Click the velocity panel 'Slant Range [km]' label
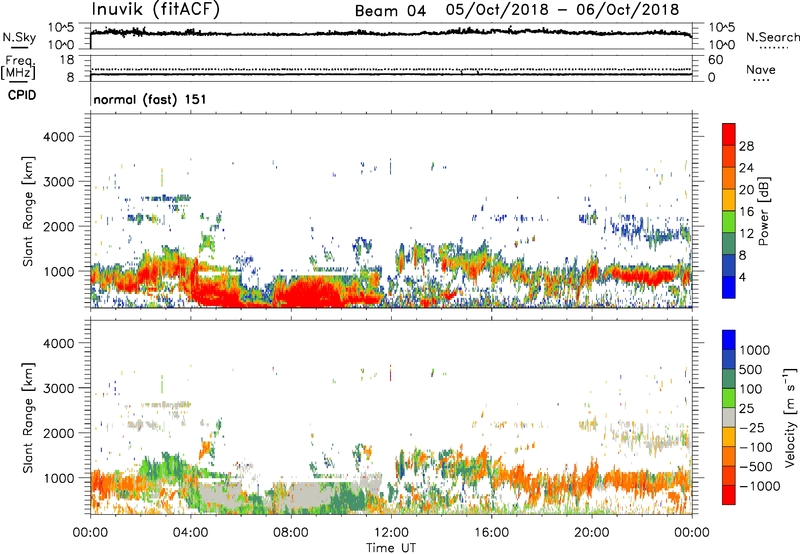Viewport: 800px width, 554px height. (28, 417)
